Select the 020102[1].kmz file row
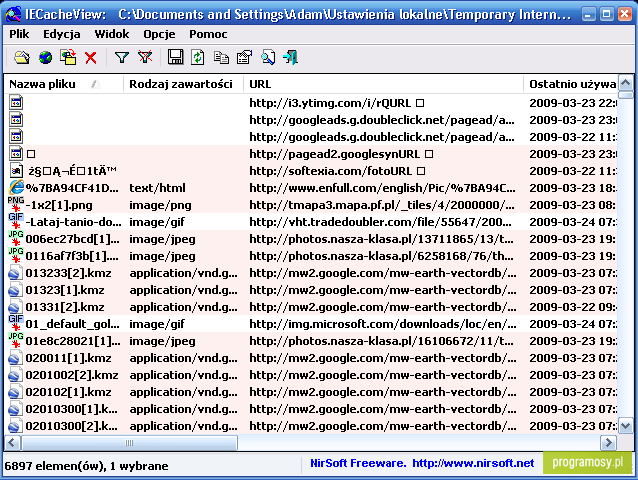638x480 pixels. 311,392
